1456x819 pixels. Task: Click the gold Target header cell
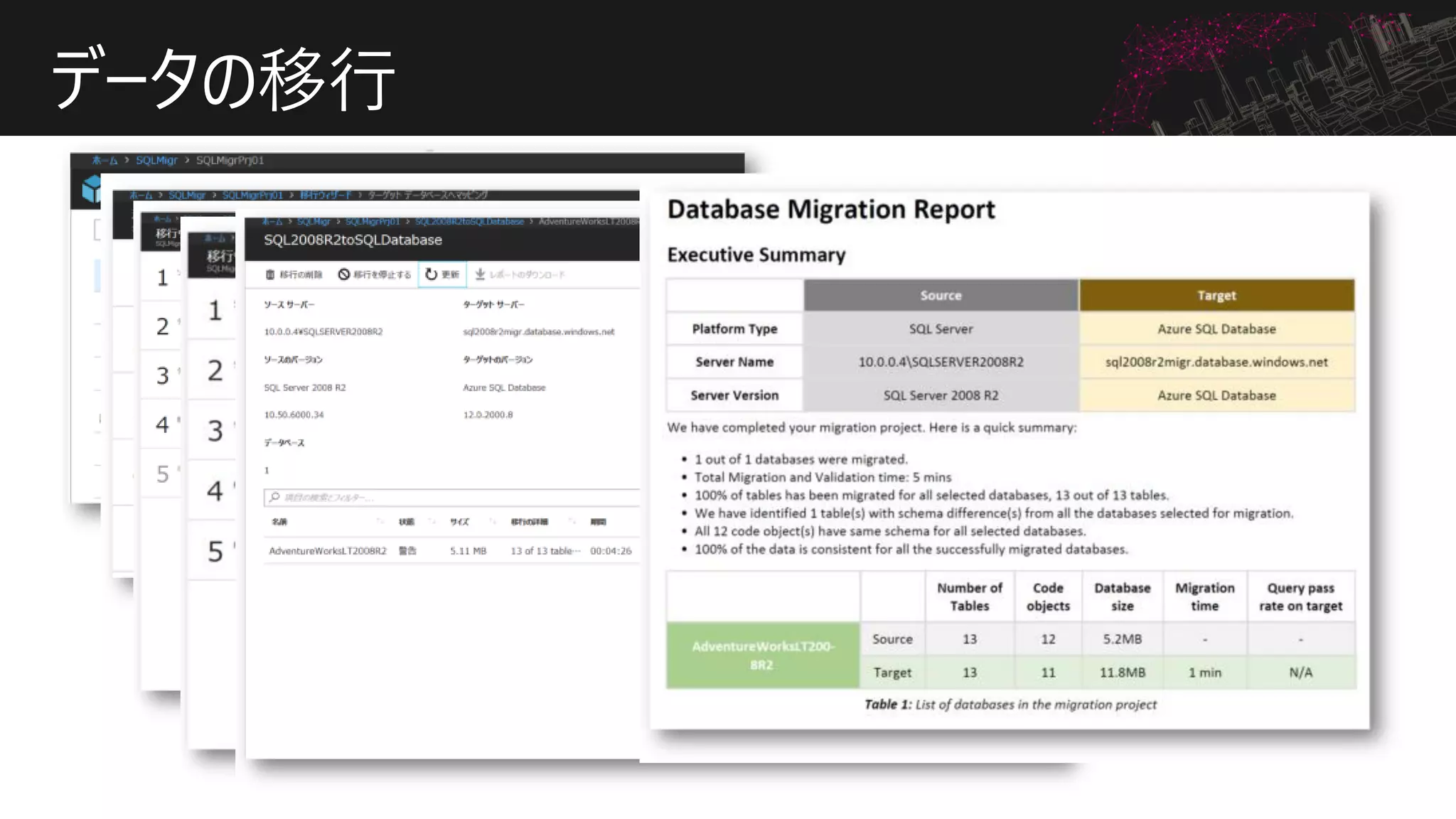pyautogui.click(x=1216, y=295)
